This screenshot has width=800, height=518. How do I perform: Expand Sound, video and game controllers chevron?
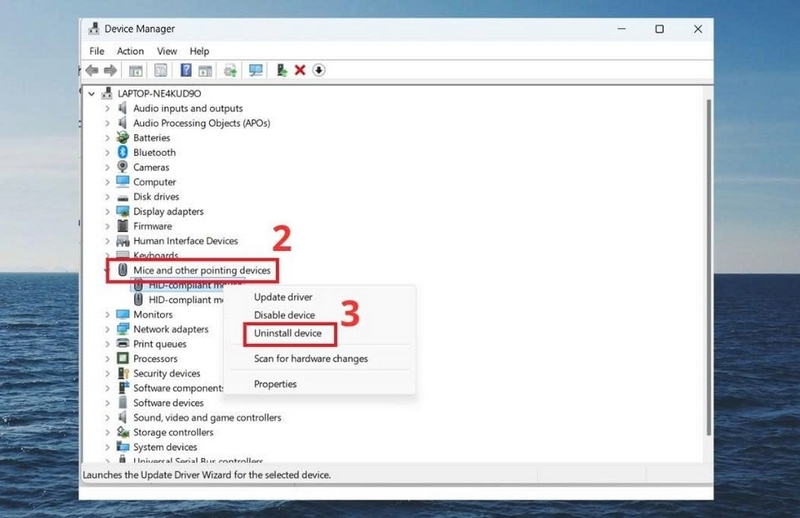pos(107,418)
